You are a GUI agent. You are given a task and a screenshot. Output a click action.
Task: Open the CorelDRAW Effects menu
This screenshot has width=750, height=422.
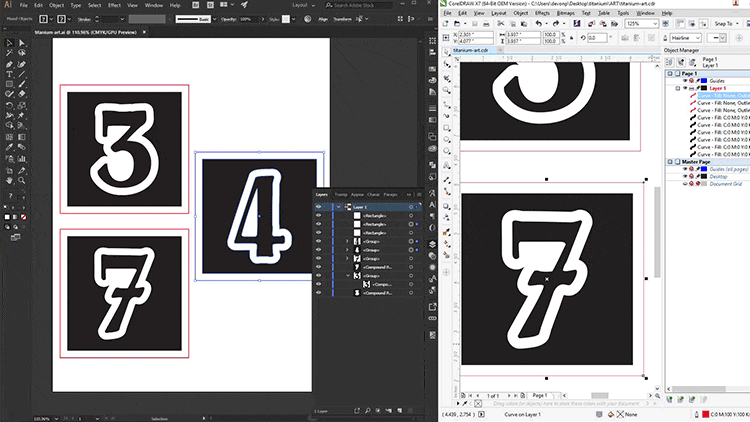coord(542,13)
